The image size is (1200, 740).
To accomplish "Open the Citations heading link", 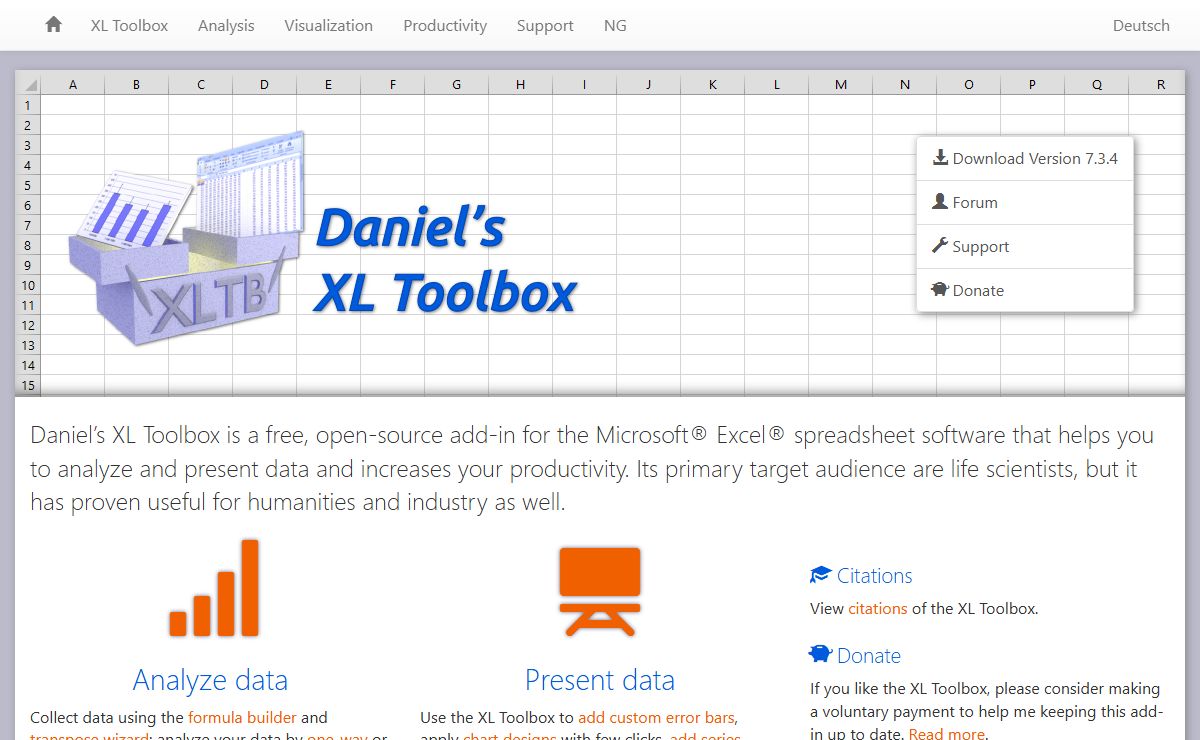I will pos(874,576).
